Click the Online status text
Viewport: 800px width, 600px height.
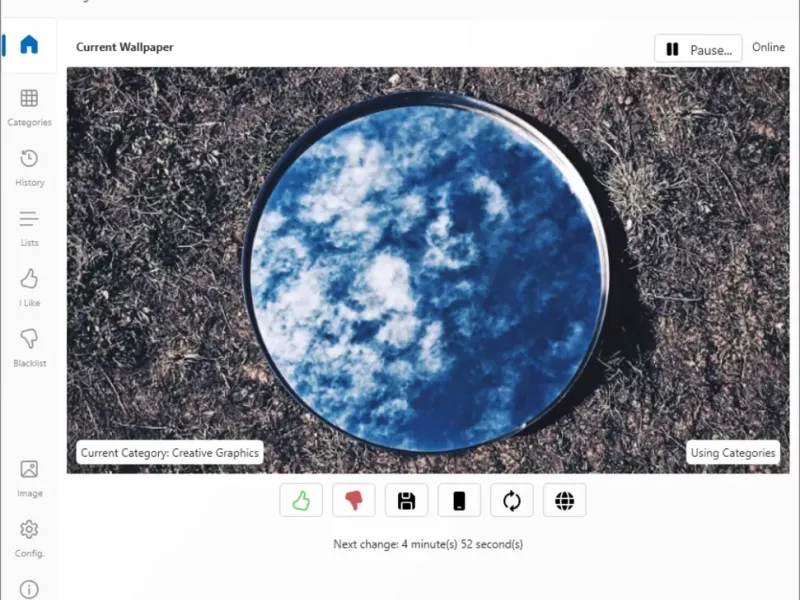click(x=768, y=47)
